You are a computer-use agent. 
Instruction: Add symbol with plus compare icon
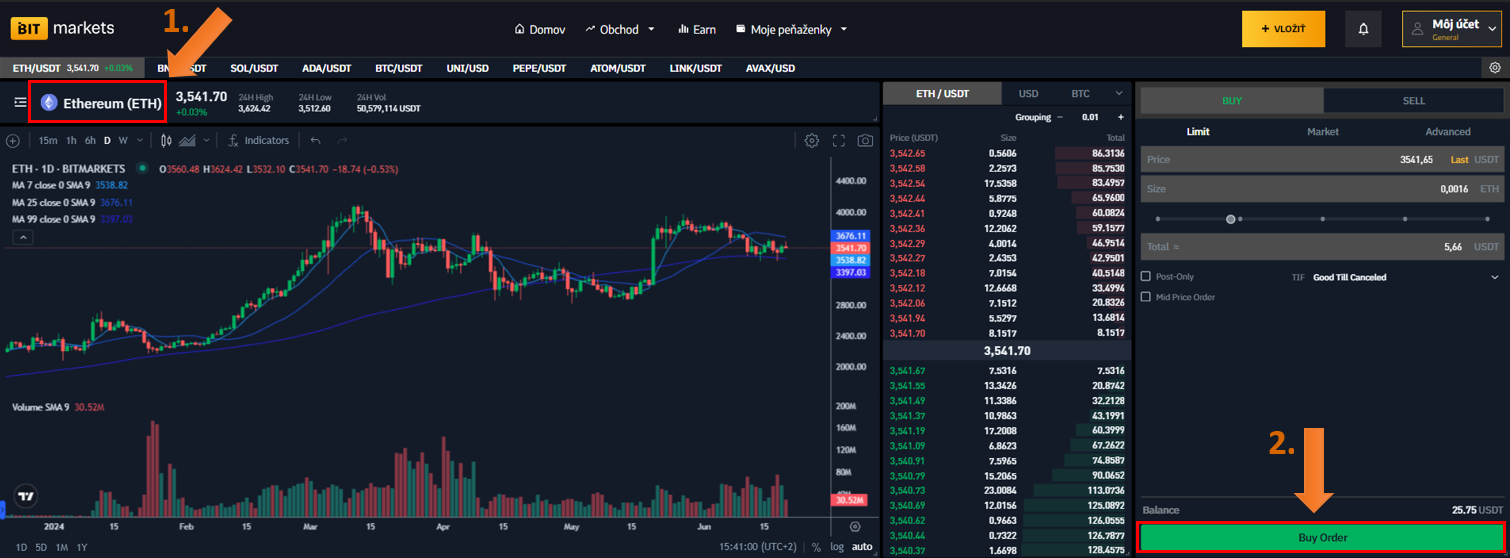(13, 141)
